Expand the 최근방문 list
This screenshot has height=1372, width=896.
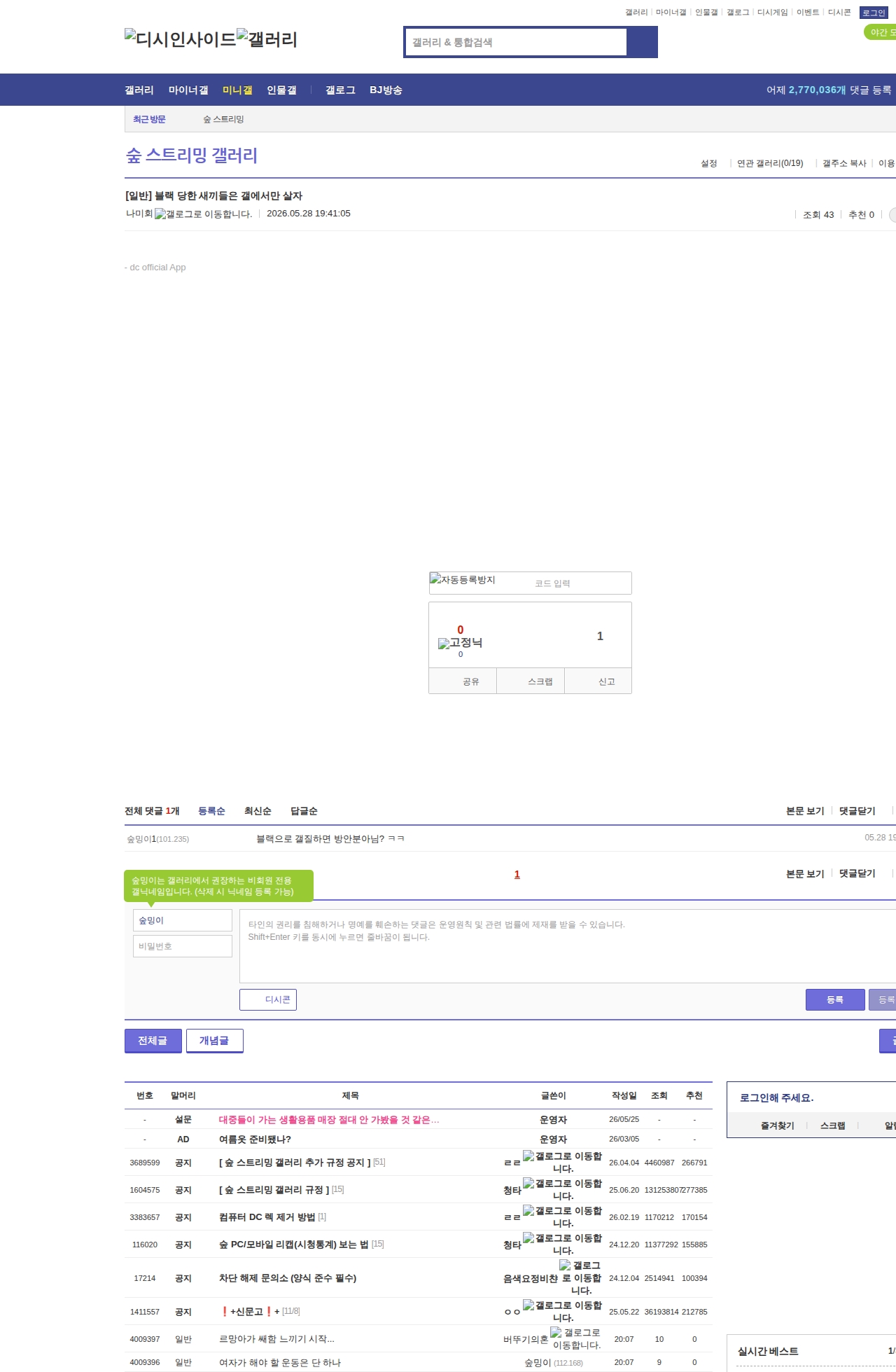pos(149,119)
